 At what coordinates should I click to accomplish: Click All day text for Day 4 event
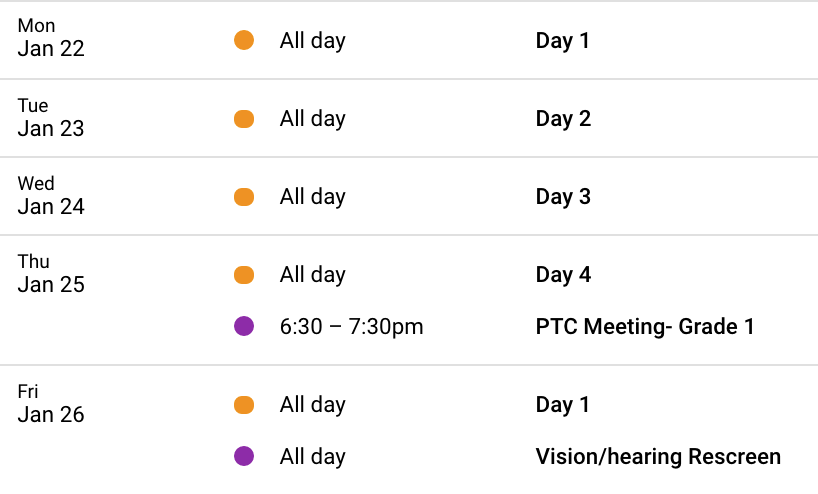coord(312,275)
